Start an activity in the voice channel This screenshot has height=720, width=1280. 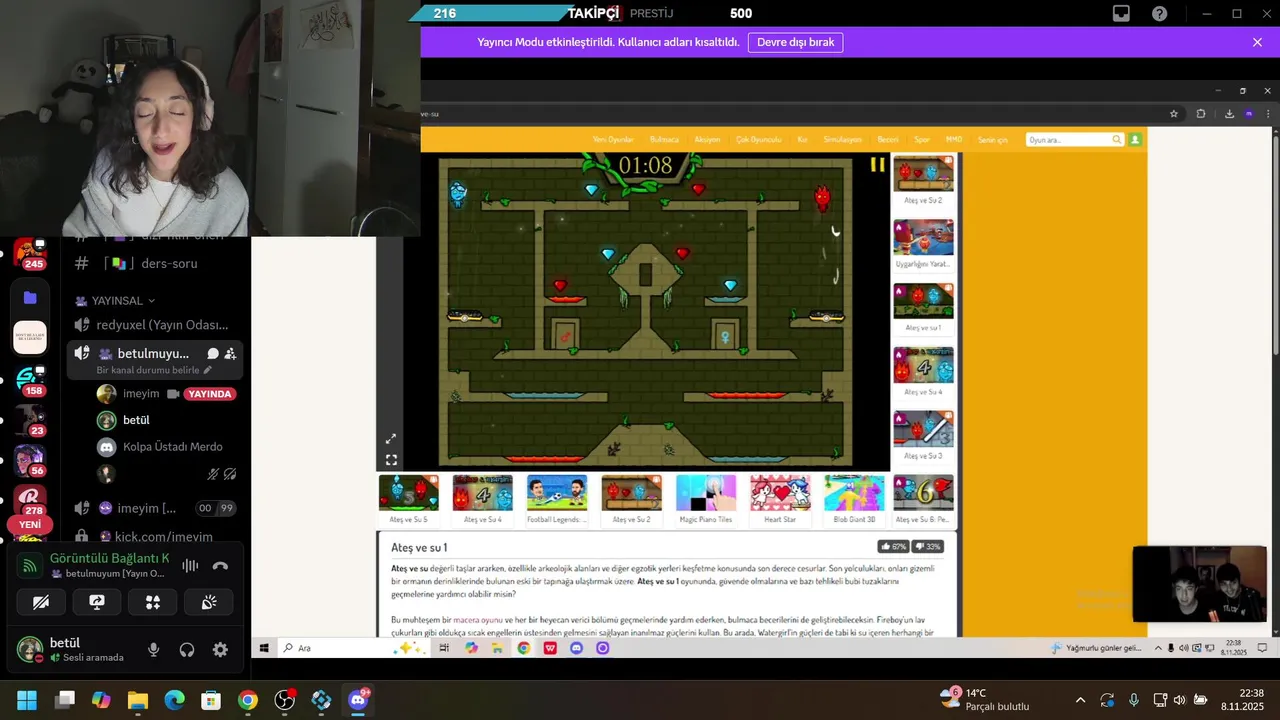[x=153, y=602]
